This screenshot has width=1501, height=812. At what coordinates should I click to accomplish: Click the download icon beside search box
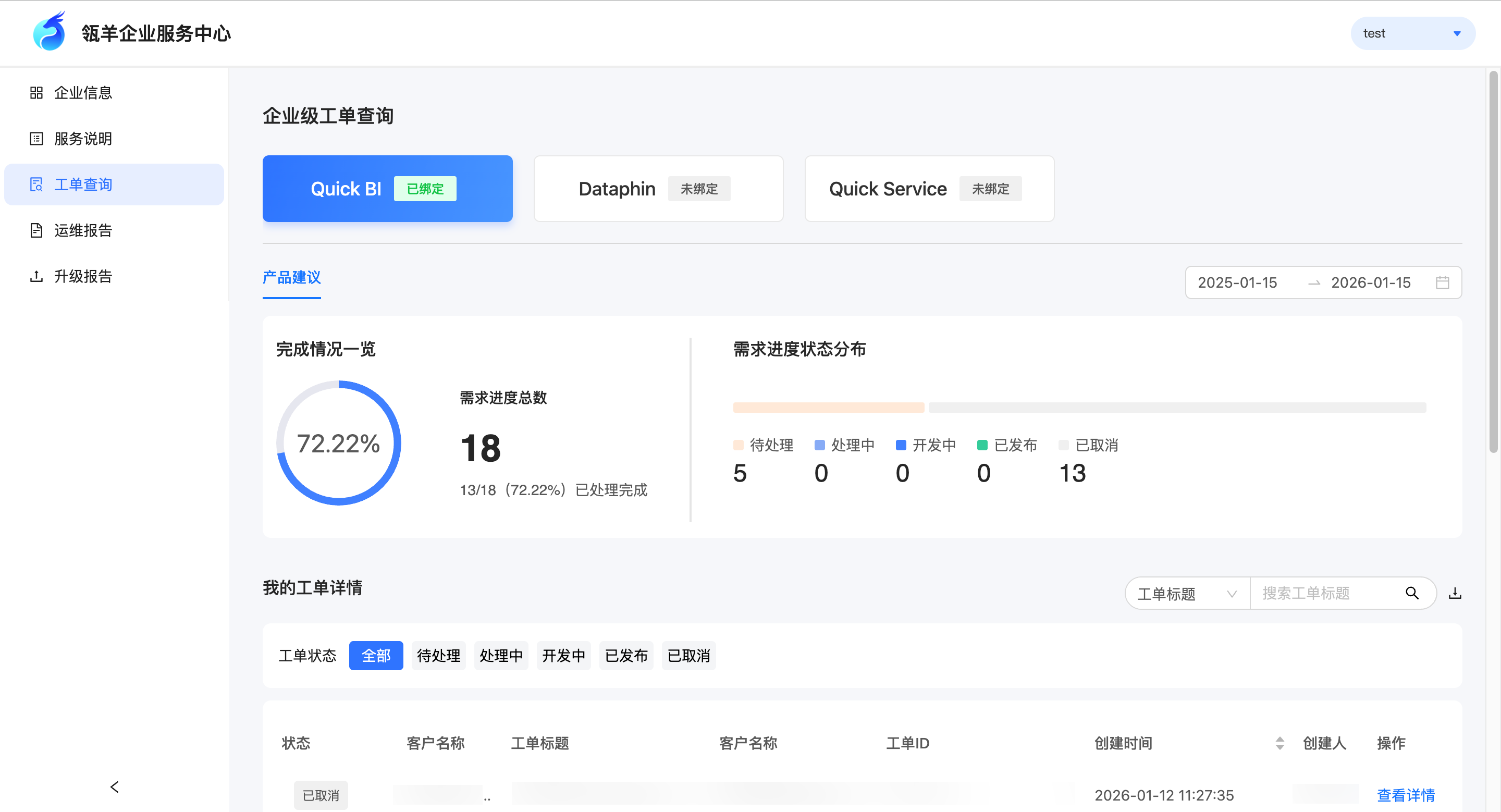coord(1455,593)
